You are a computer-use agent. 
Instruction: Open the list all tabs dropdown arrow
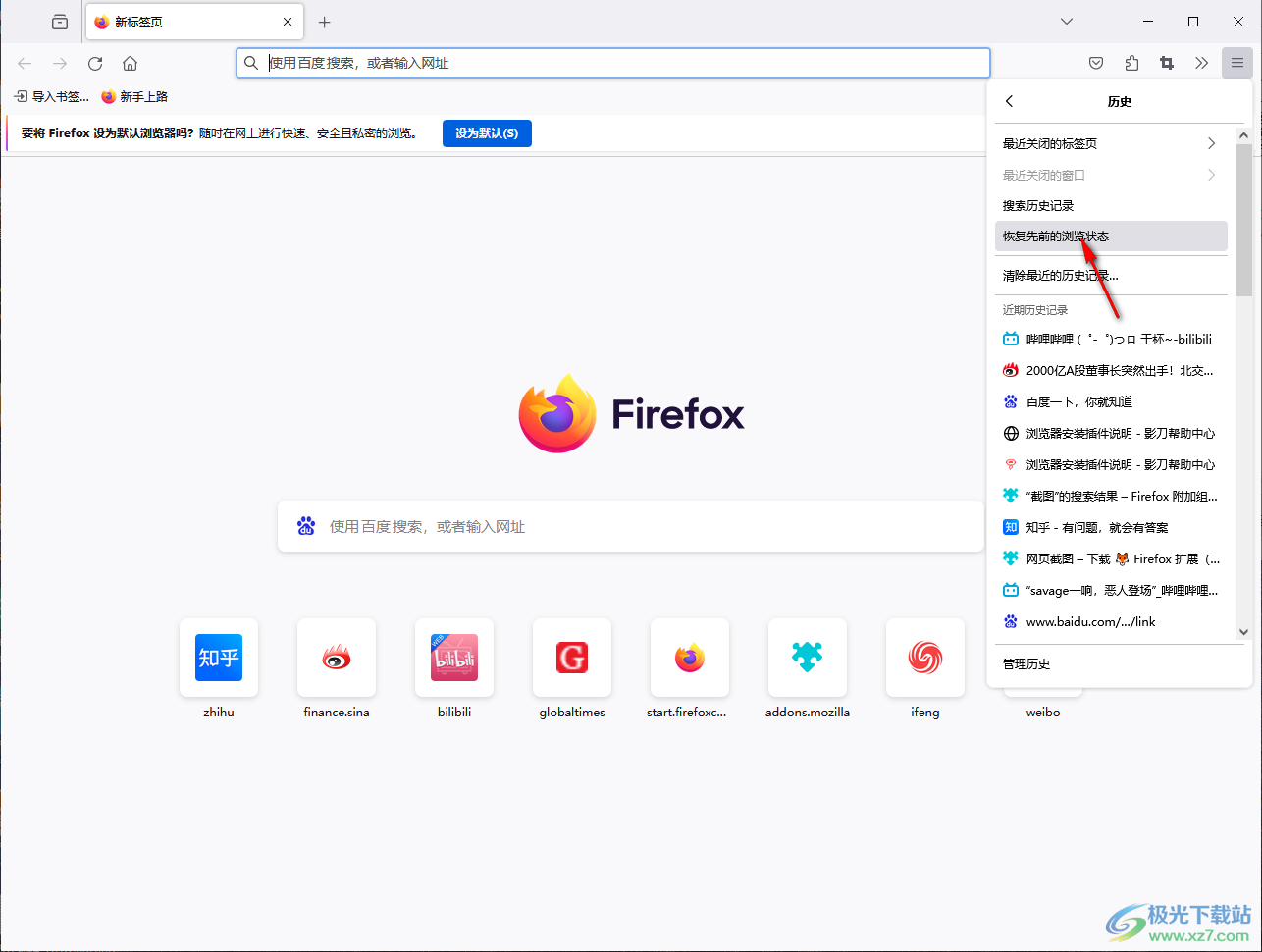(x=1067, y=22)
